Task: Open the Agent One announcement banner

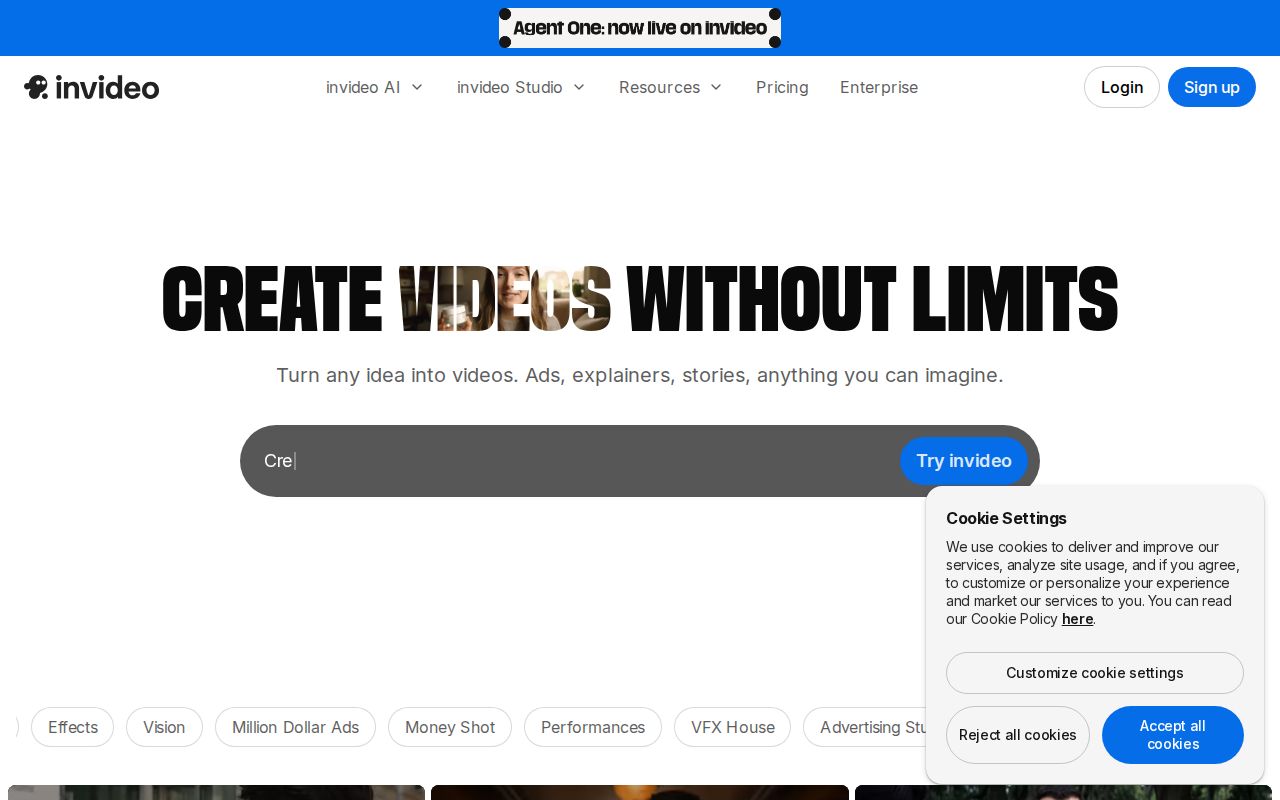Action: point(640,28)
